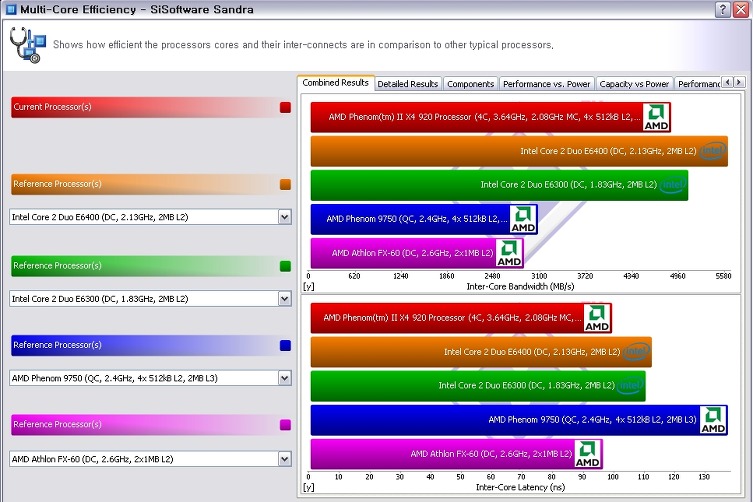The height and width of the screenshot is (502, 753).
Task: Open the Performance vs. Power tab
Action: tap(547, 84)
